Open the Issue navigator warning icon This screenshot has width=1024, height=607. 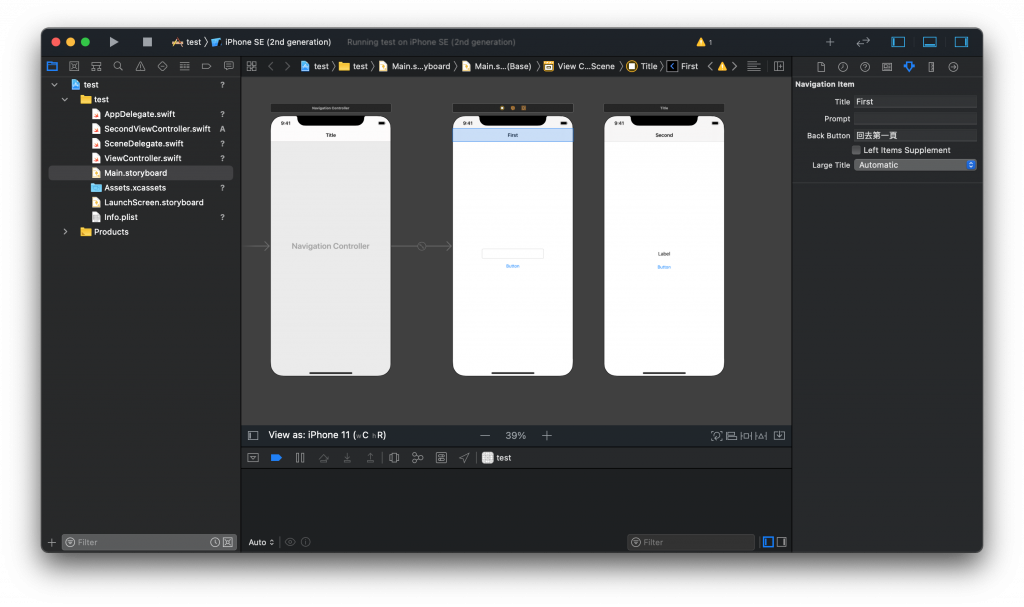point(140,66)
